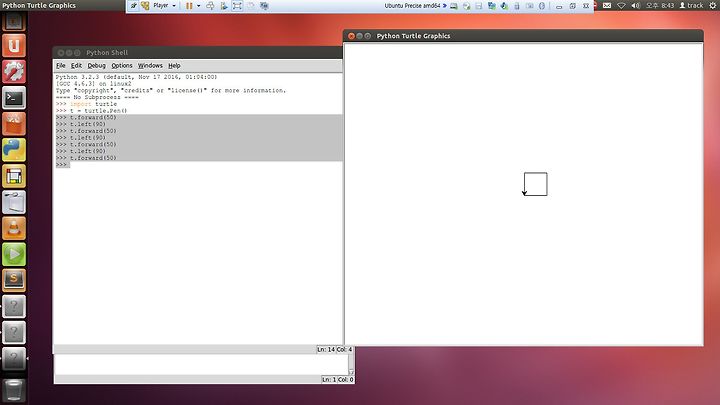Open the File menu in Python Shell
720x405 pixels.
coord(61,66)
